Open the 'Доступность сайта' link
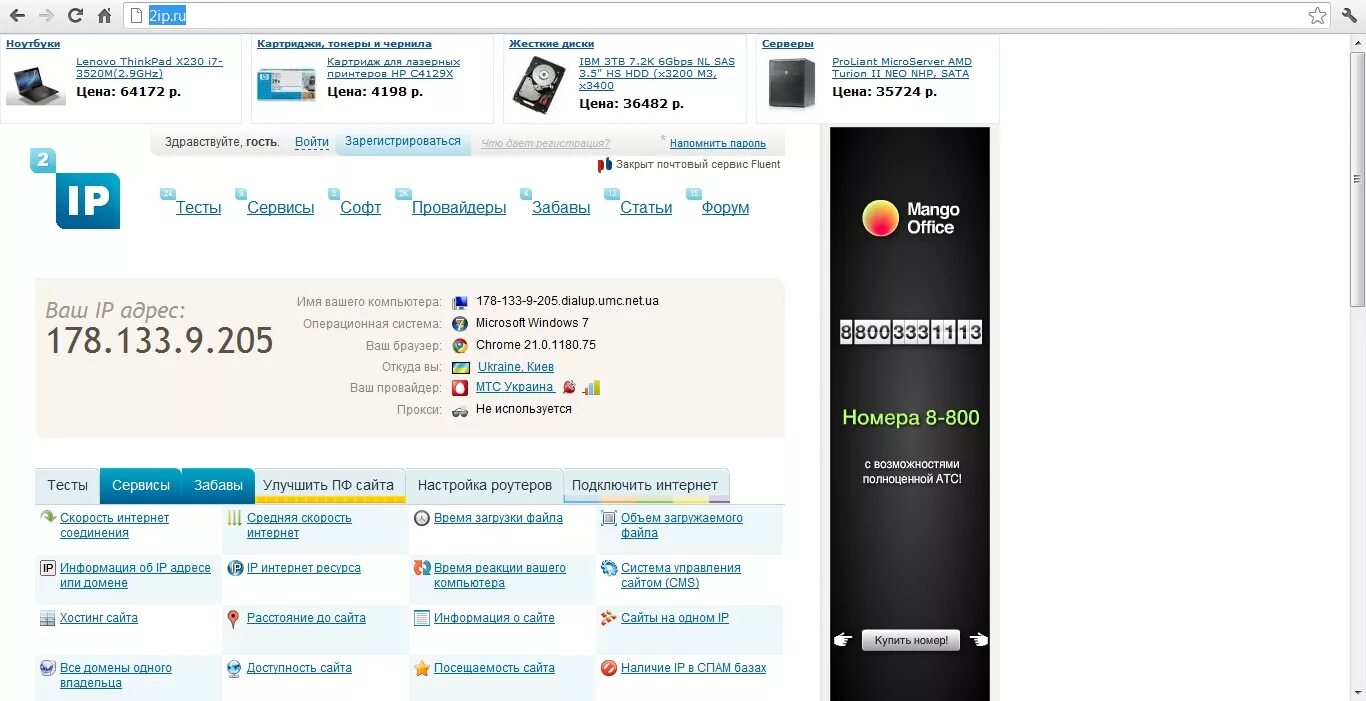The width and height of the screenshot is (1366, 701). pyautogui.click(x=299, y=668)
